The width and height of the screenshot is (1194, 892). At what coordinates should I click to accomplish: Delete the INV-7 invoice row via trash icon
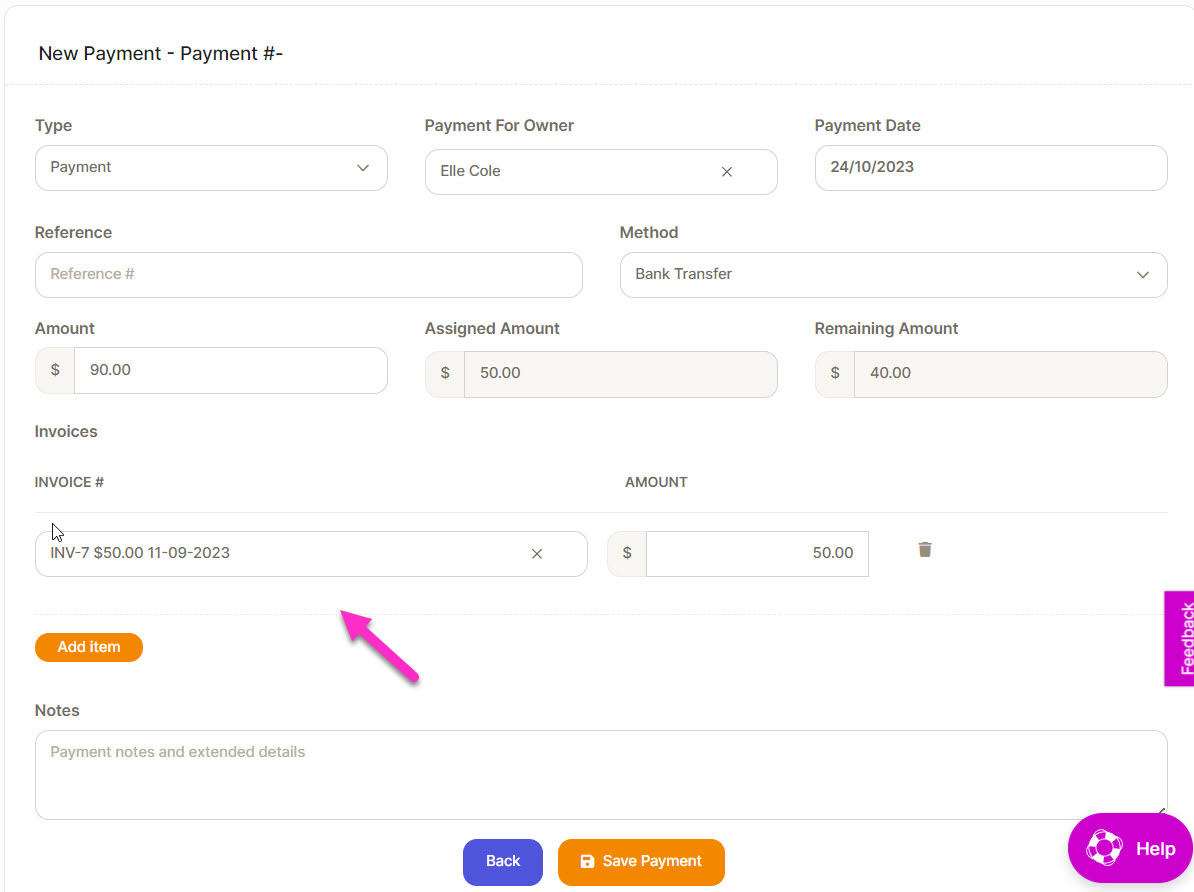point(924,550)
